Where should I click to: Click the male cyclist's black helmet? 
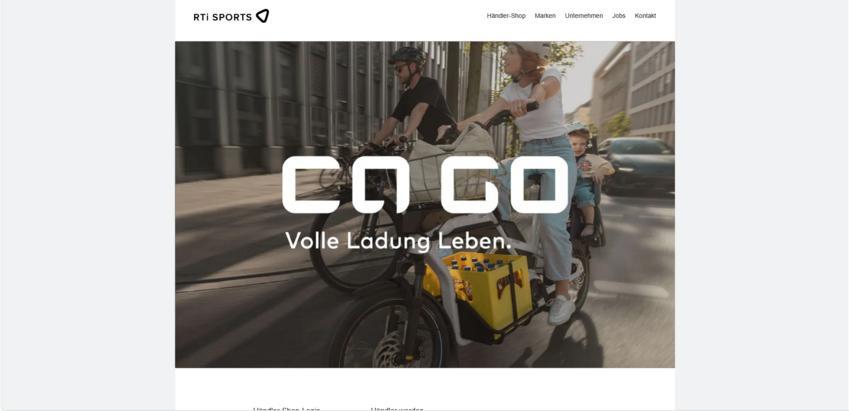click(407, 55)
